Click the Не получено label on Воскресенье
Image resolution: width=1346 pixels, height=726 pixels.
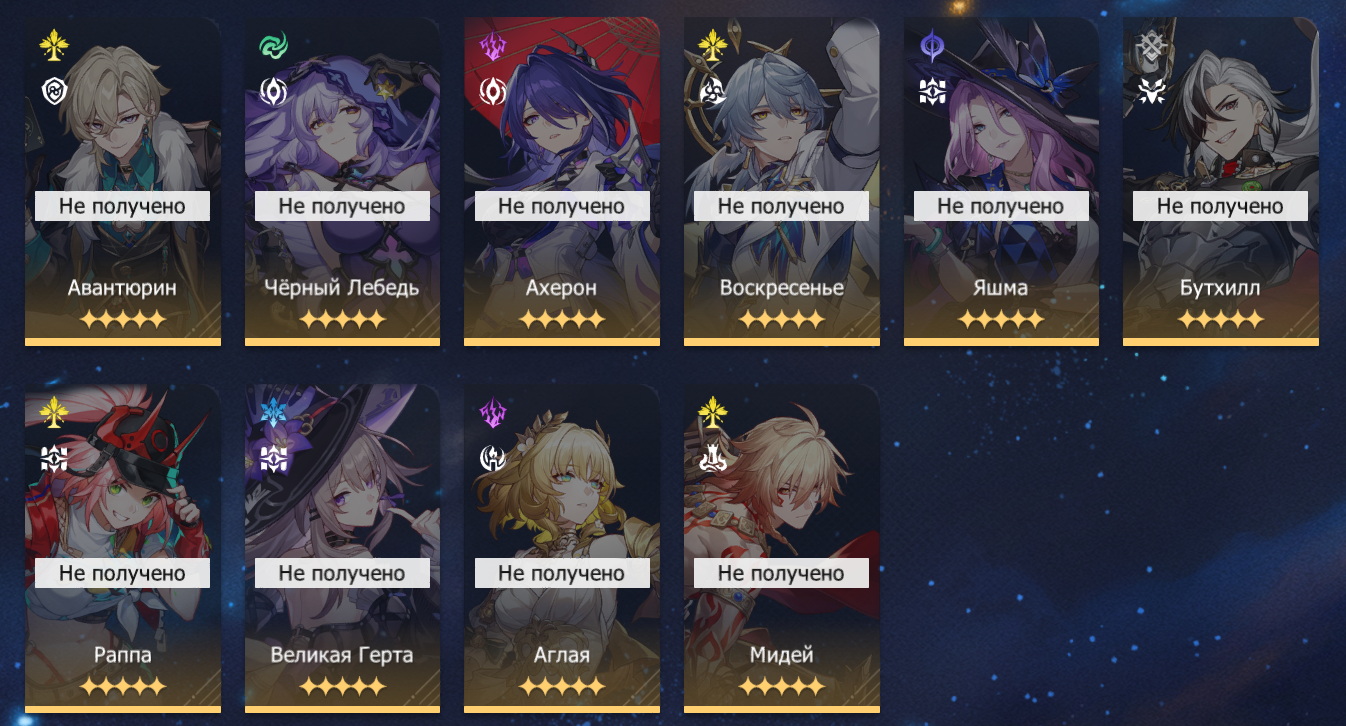[781, 206]
